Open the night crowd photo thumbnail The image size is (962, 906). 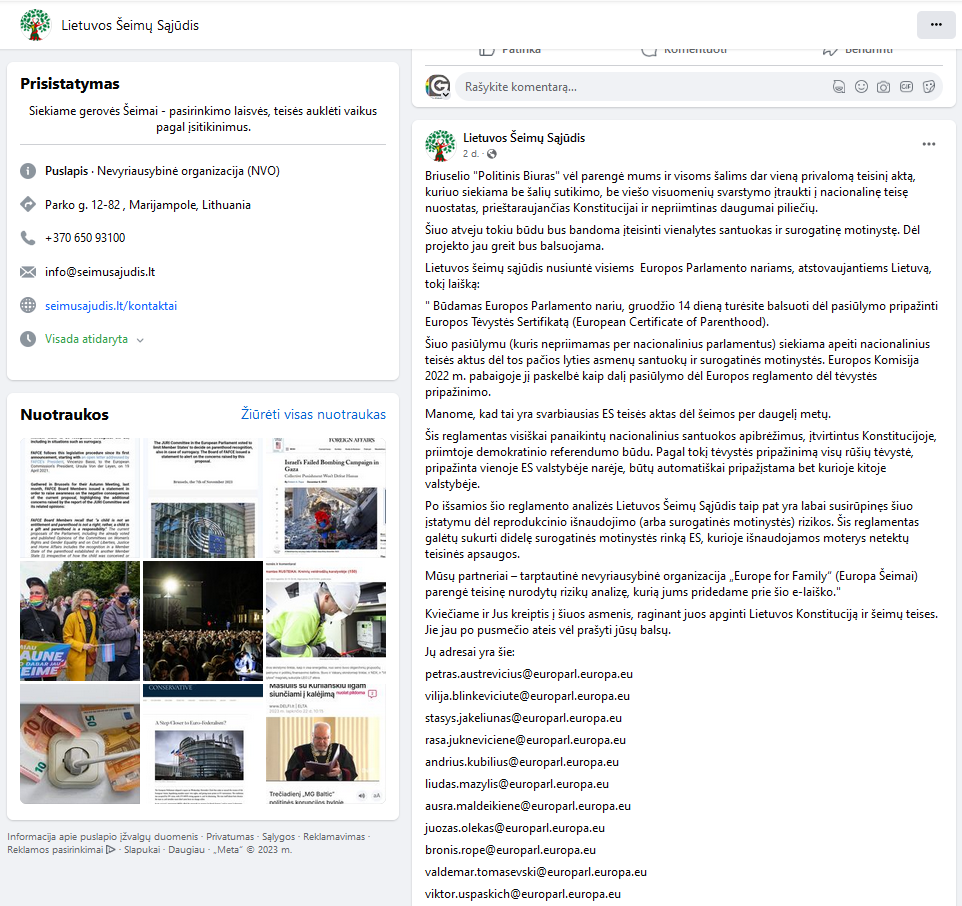pos(202,621)
